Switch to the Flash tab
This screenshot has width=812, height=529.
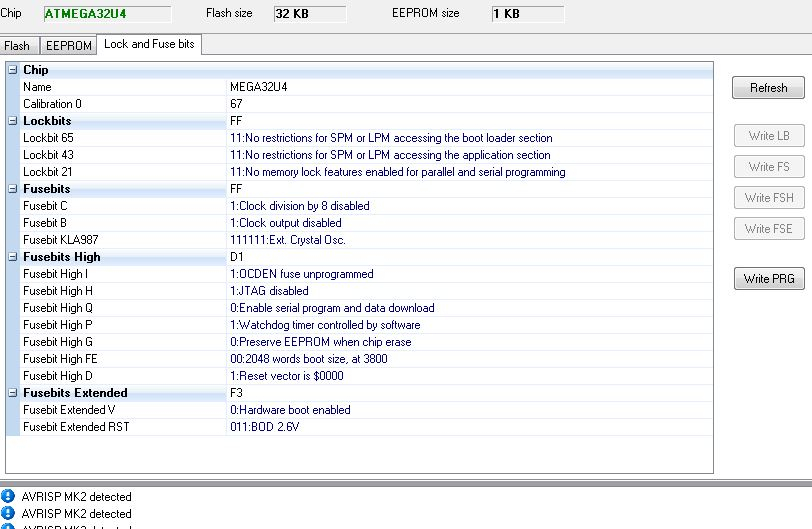coord(19,46)
